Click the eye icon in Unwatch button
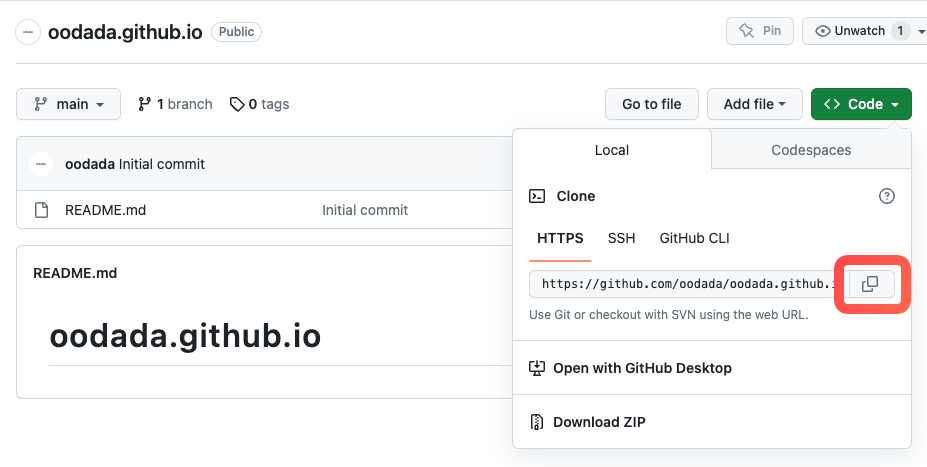 (822, 31)
